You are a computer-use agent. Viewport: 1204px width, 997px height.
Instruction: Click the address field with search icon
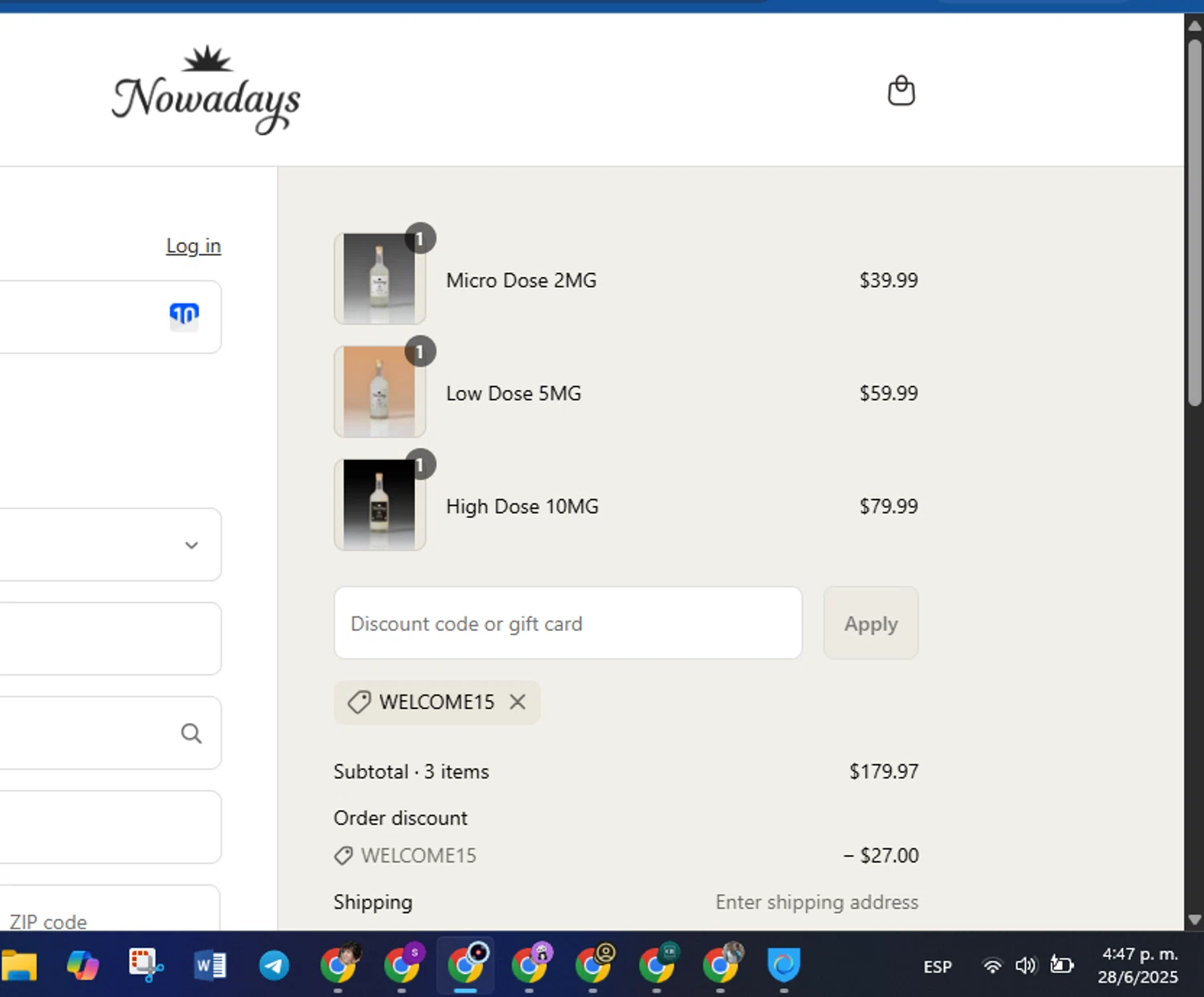tap(111, 733)
